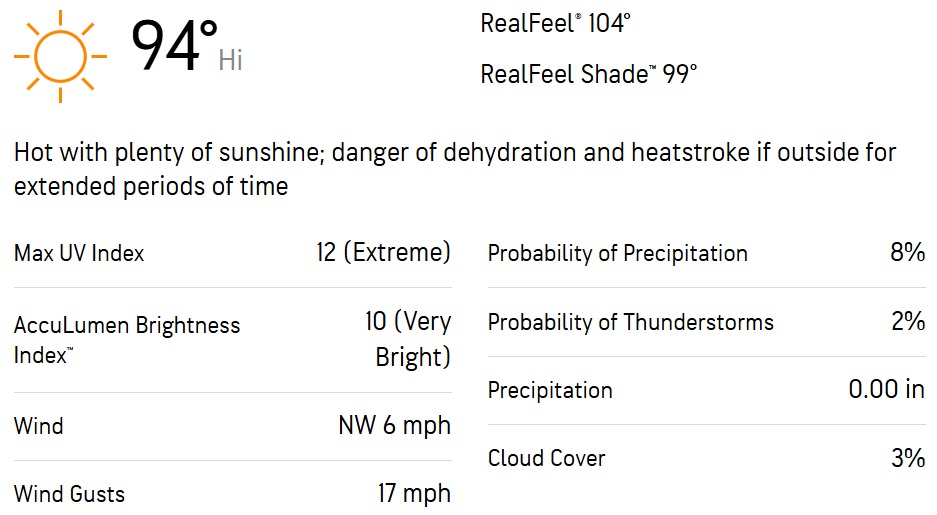Click the Cloud Cover label

point(546,458)
